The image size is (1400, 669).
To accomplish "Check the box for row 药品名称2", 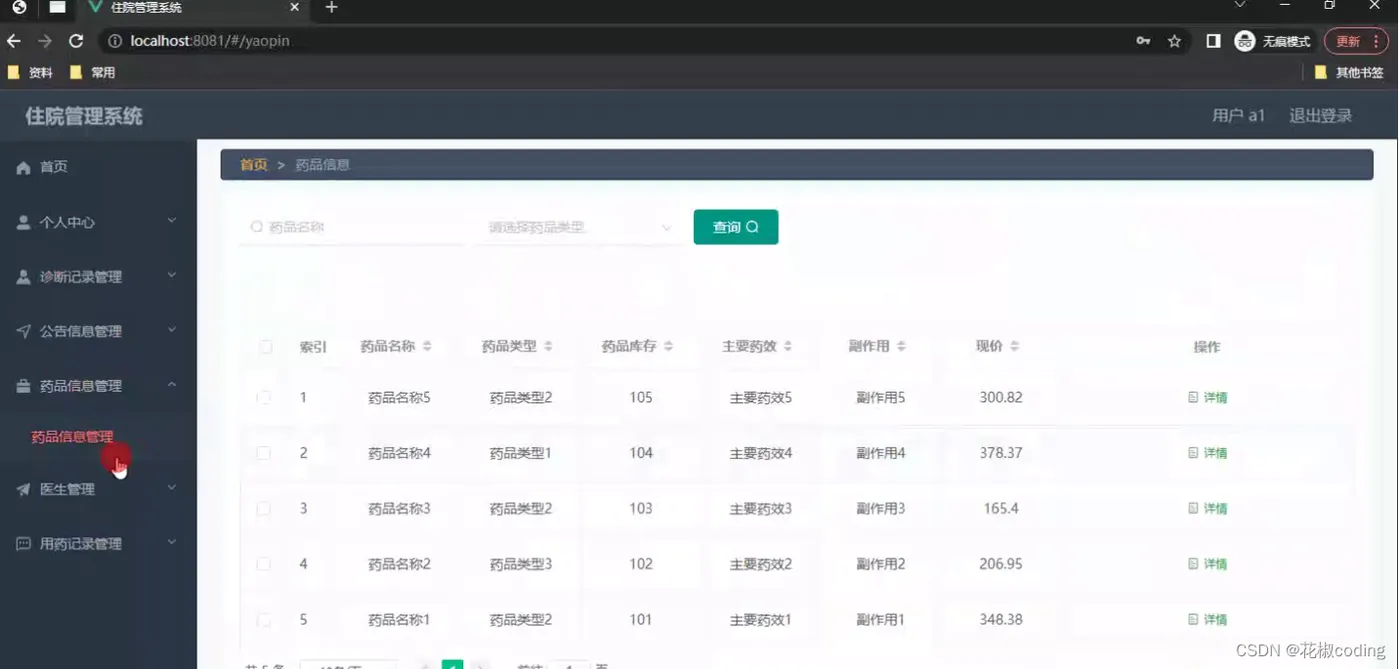I will coord(264,564).
